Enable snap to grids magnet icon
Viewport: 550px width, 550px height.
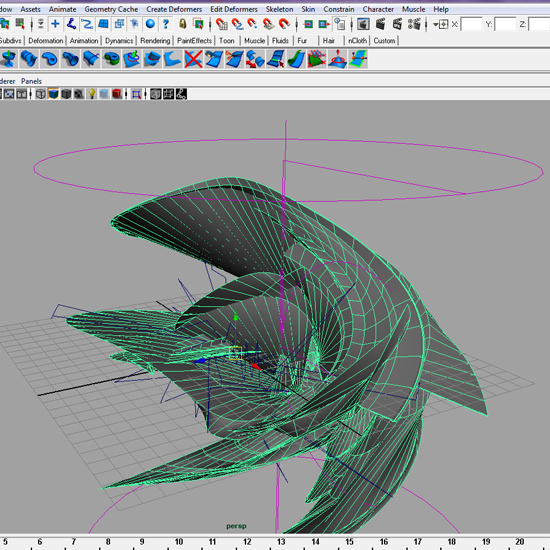pos(221,24)
